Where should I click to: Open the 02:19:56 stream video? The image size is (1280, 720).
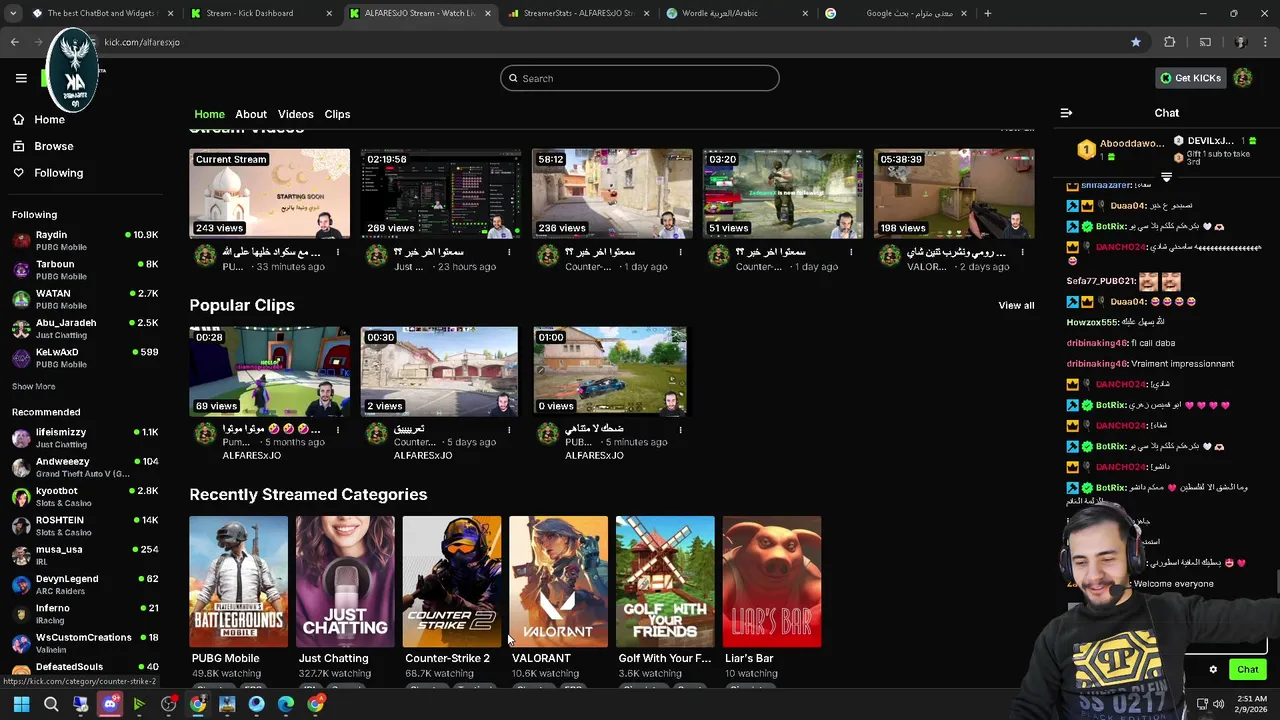click(441, 194)
